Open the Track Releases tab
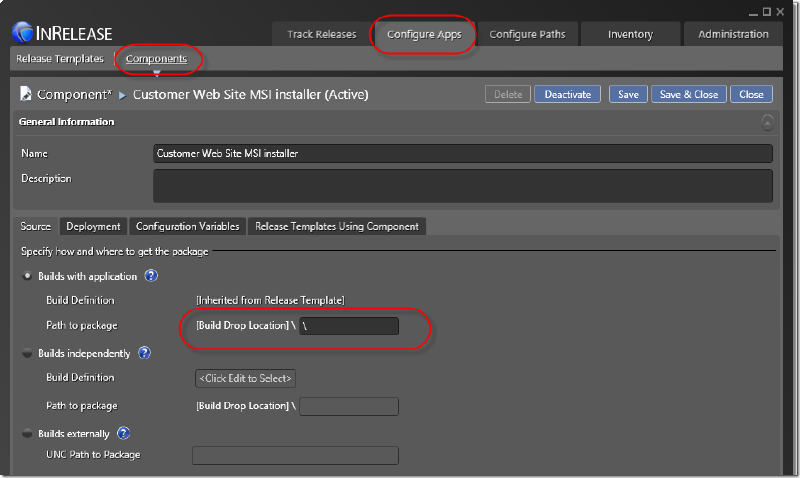Viewport: 800px width, 478px height. click(321, 34)
